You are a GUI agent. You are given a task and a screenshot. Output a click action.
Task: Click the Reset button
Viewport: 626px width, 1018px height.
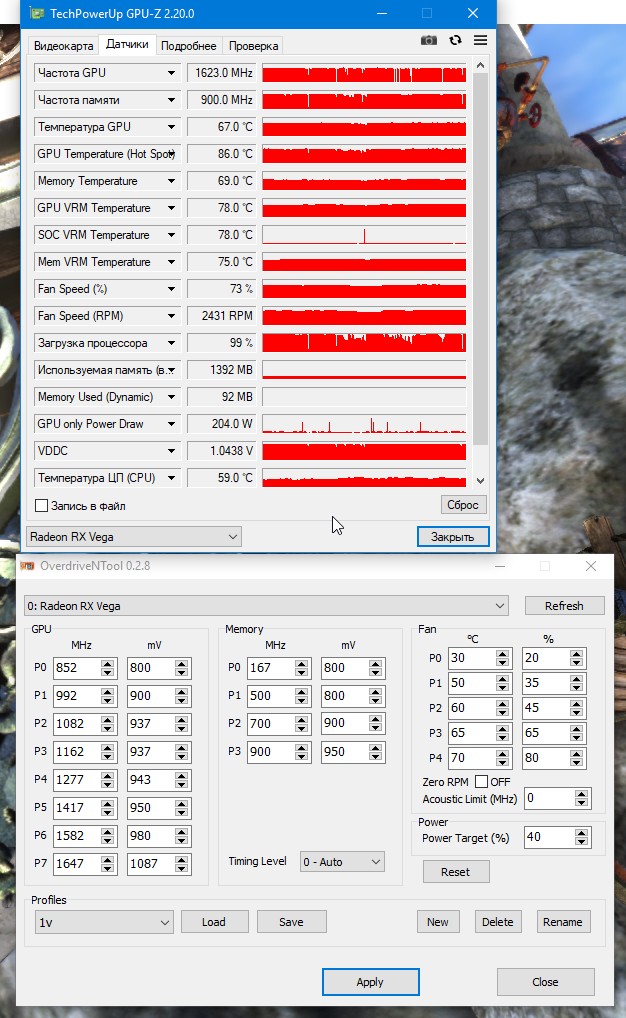[456, 872]
